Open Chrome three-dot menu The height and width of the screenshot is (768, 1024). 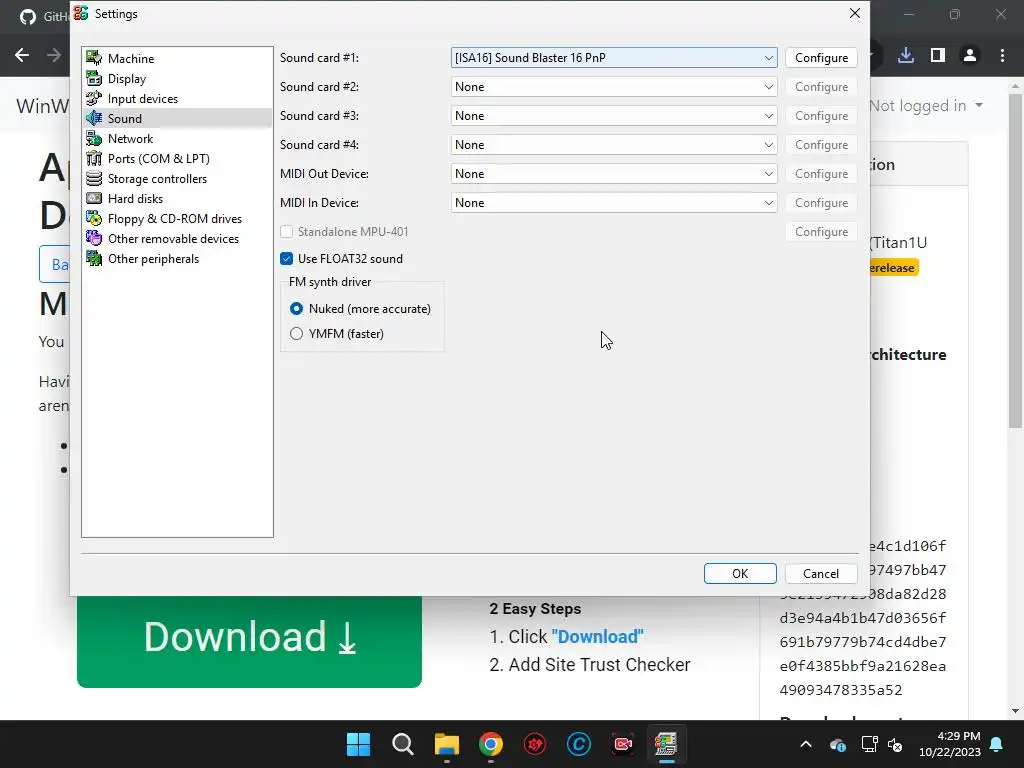coord(1002,56)
